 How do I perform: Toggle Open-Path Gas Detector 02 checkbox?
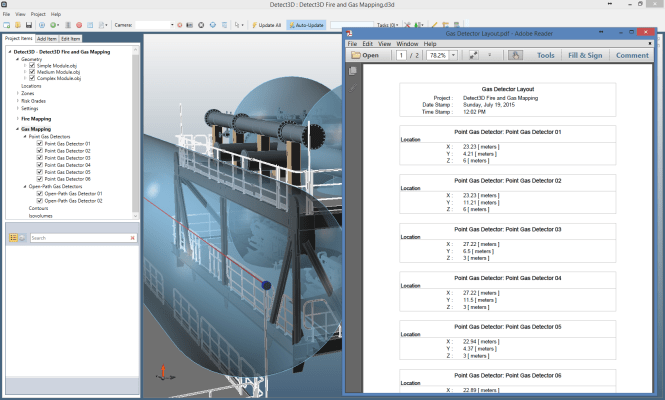[x=39, y=201]
